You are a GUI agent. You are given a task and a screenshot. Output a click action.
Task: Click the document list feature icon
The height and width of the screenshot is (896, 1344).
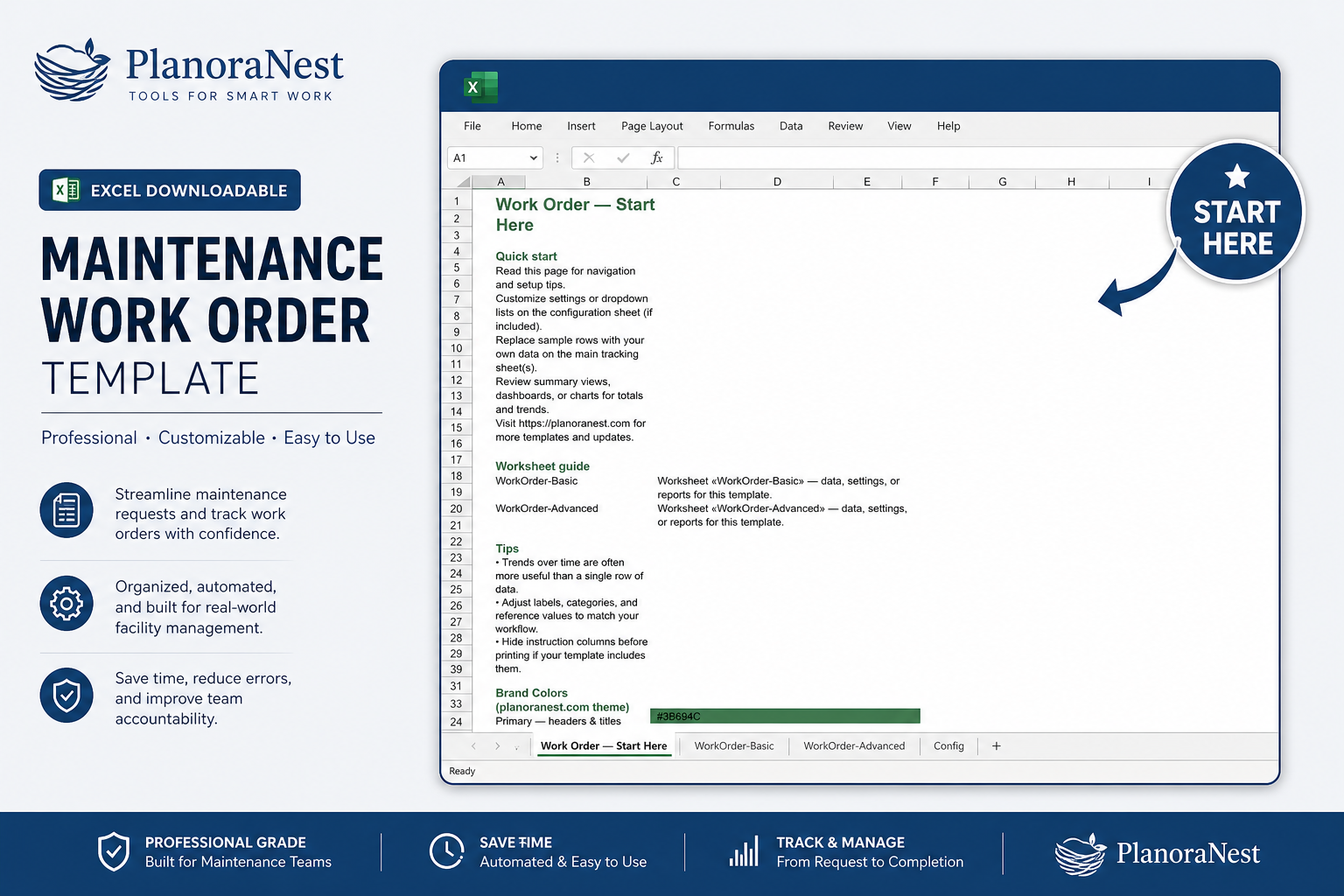66,510
